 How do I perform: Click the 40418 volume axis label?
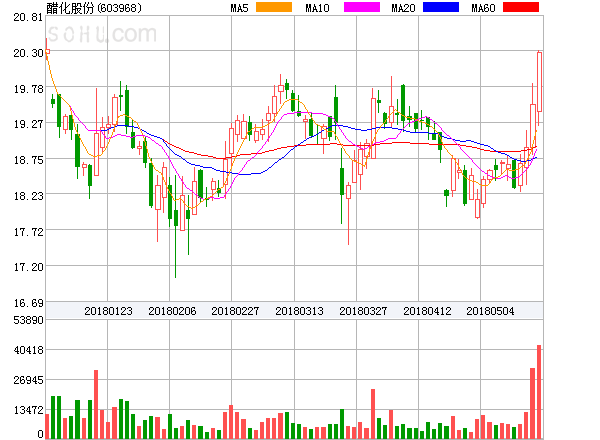coord(28,350)
